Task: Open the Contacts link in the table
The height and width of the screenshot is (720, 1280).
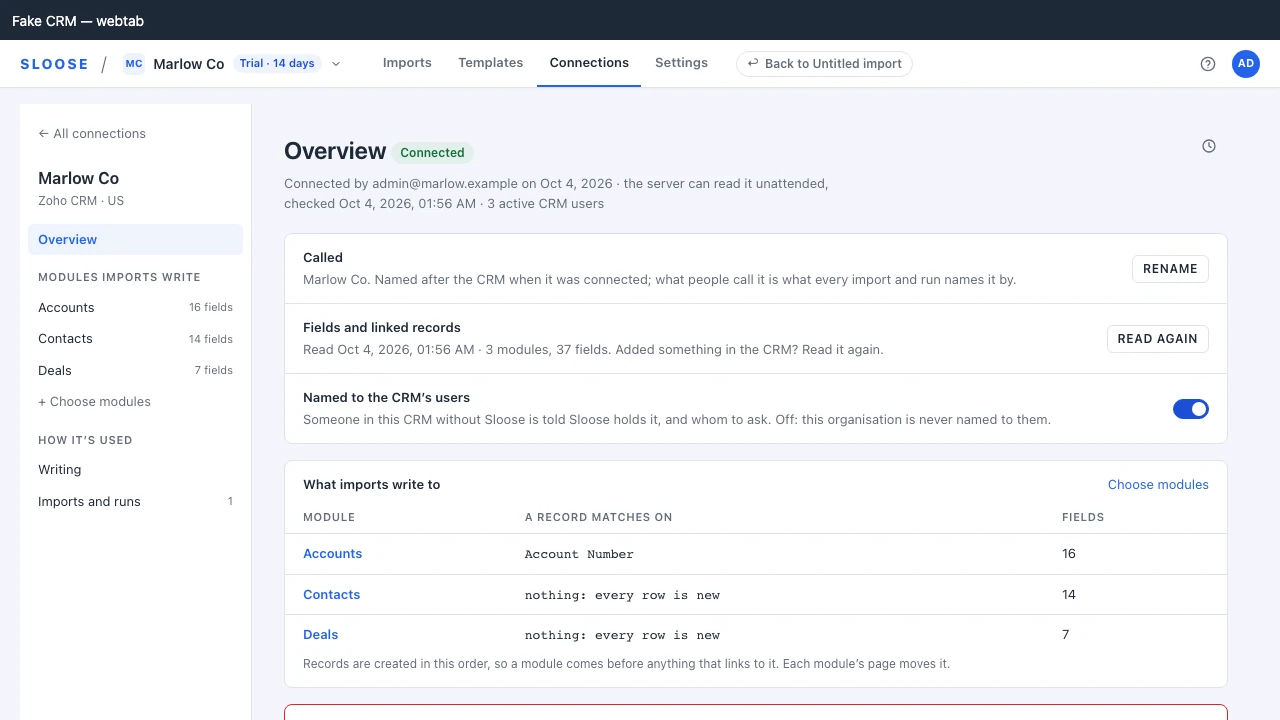Action: 331,595
